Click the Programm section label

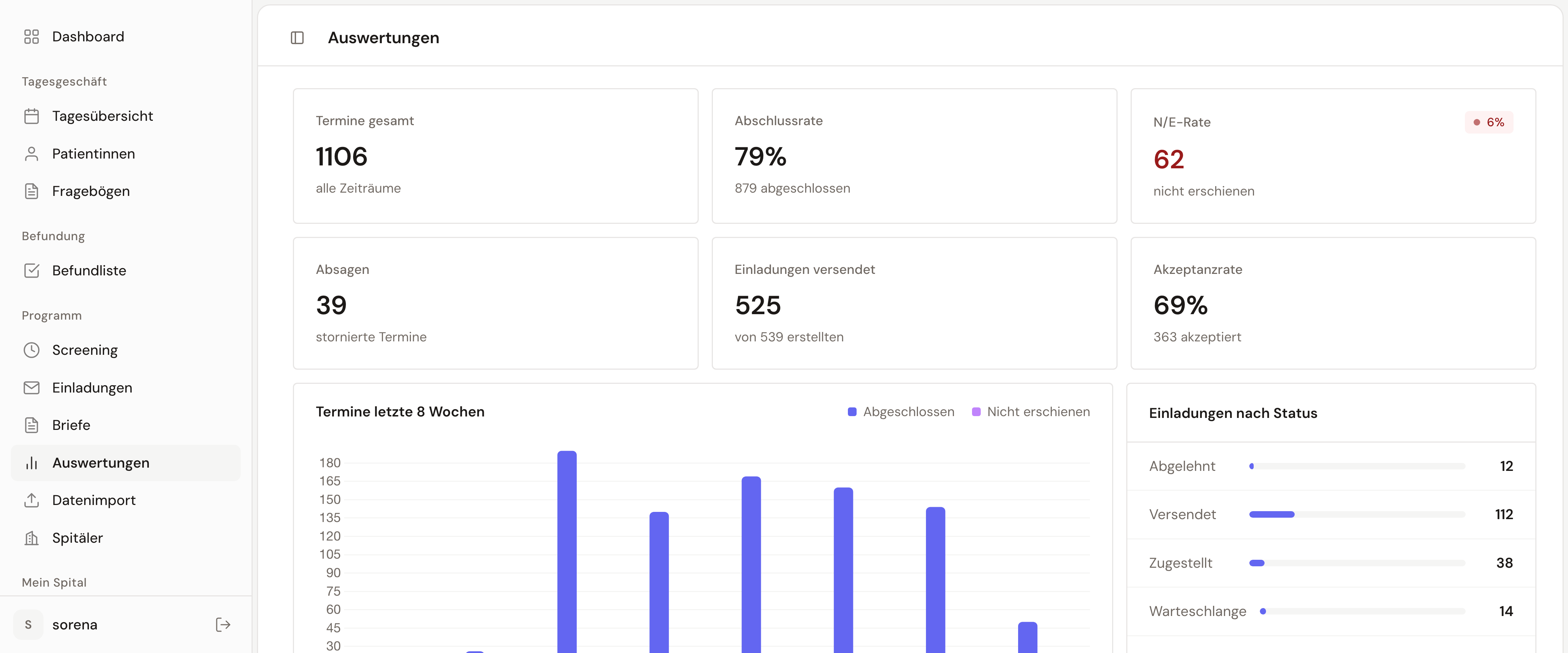(x=51, y=315)
